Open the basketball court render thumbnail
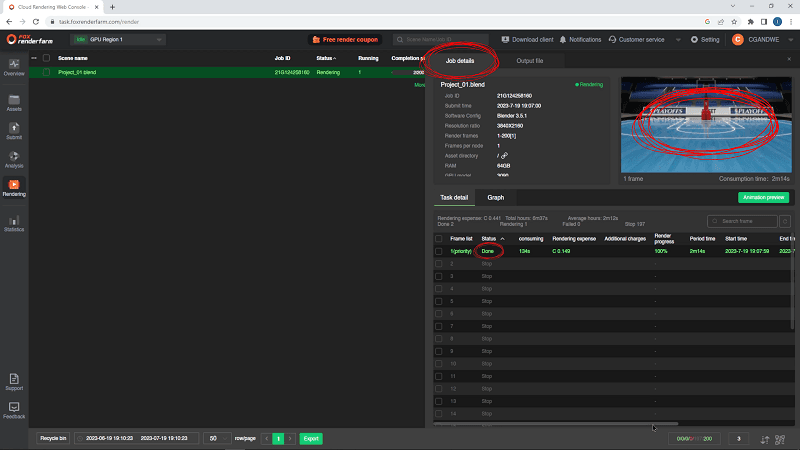Screen dimensions: 800x450 [x=706, y=124]
